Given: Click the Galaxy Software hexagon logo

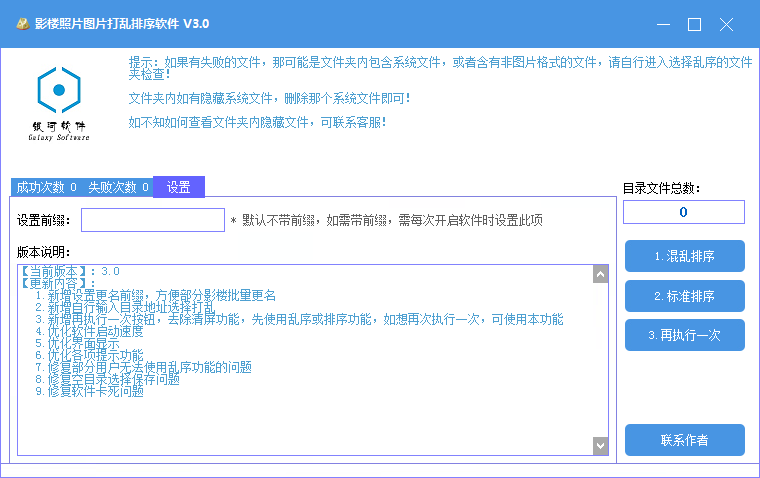Looking at the screenshot, I should click(x=59, y=91).
